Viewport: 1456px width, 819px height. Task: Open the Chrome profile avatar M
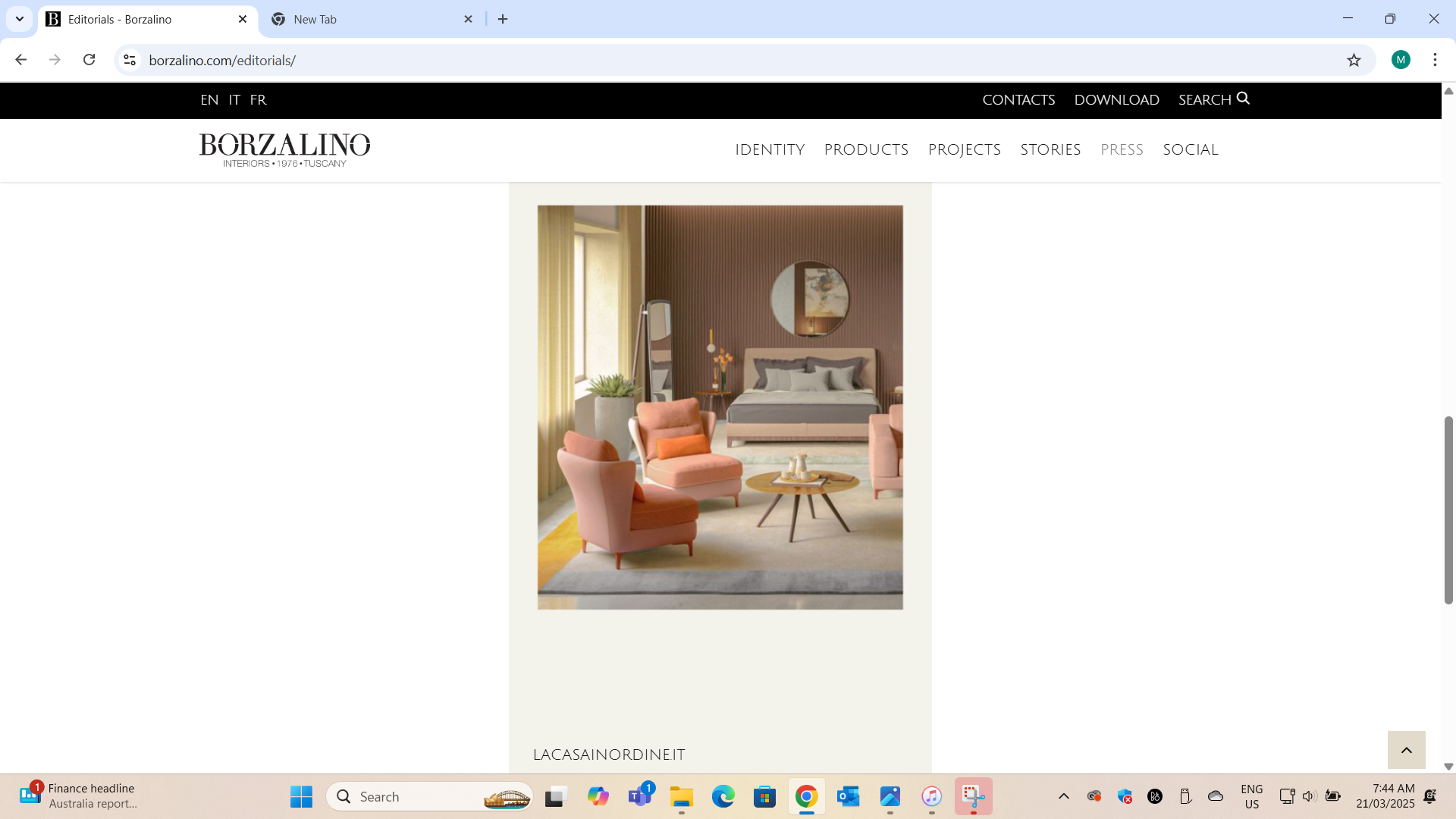[x=1401, y=60]
